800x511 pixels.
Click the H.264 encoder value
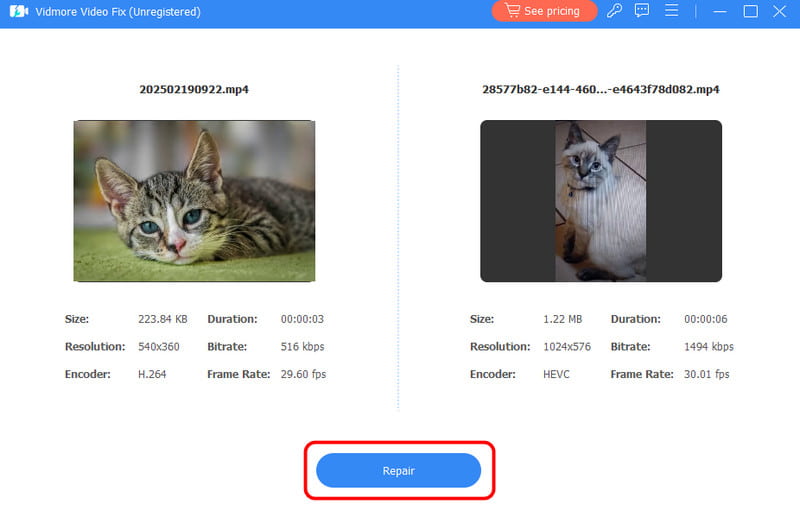pos(154,374)
